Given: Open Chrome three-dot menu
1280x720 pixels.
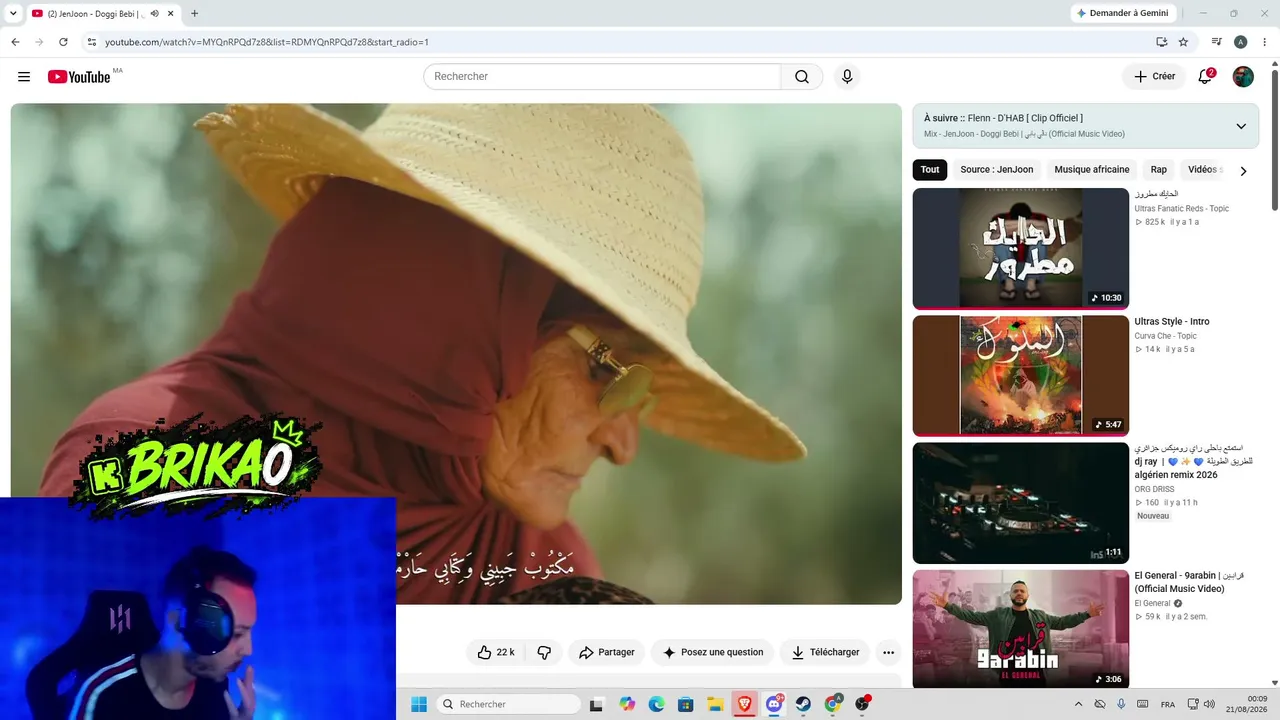Looking at the screenshot, I should pos(1265,42).
